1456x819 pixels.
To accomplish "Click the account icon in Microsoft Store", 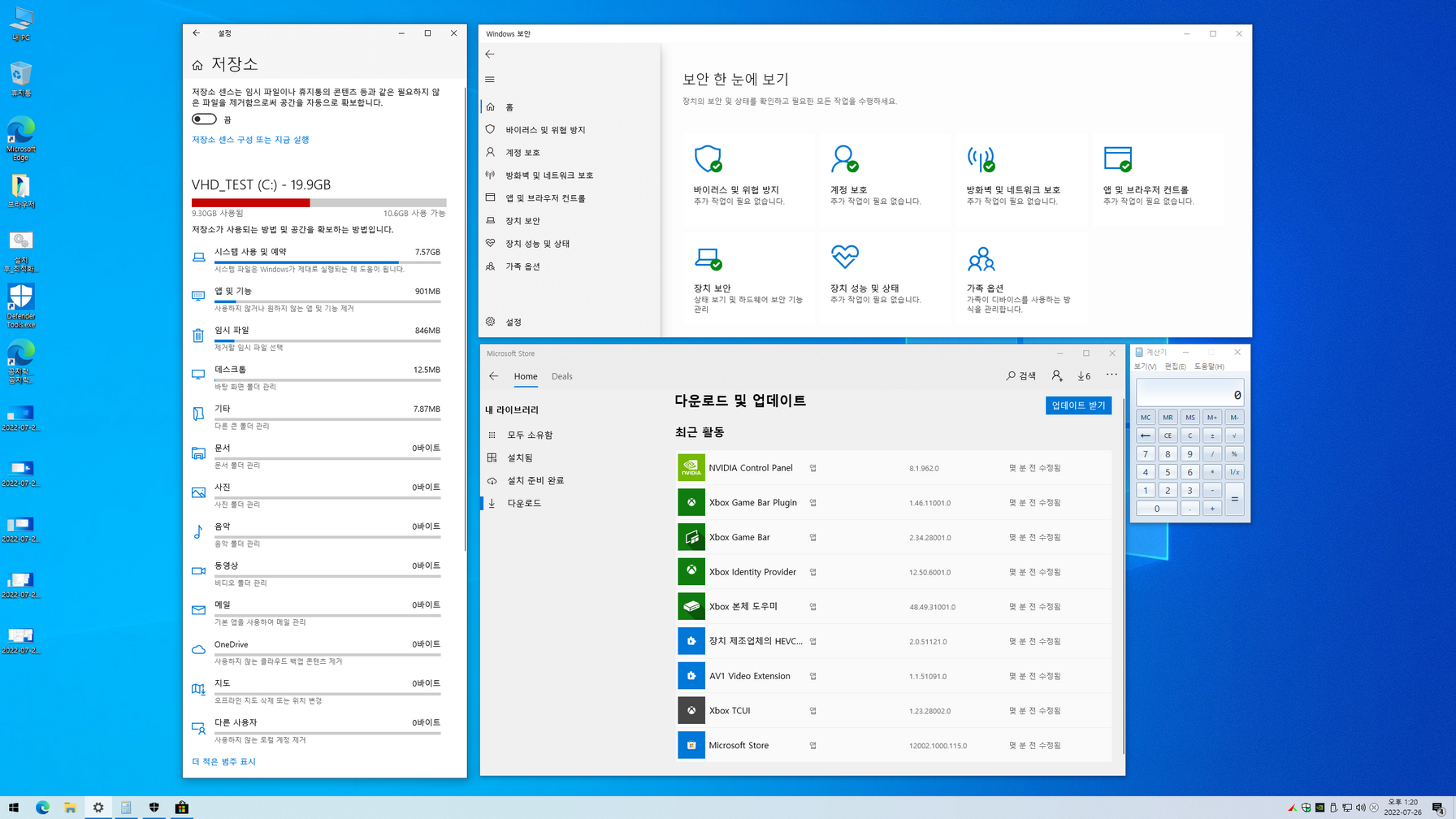I will click(x=1056, y=375).
